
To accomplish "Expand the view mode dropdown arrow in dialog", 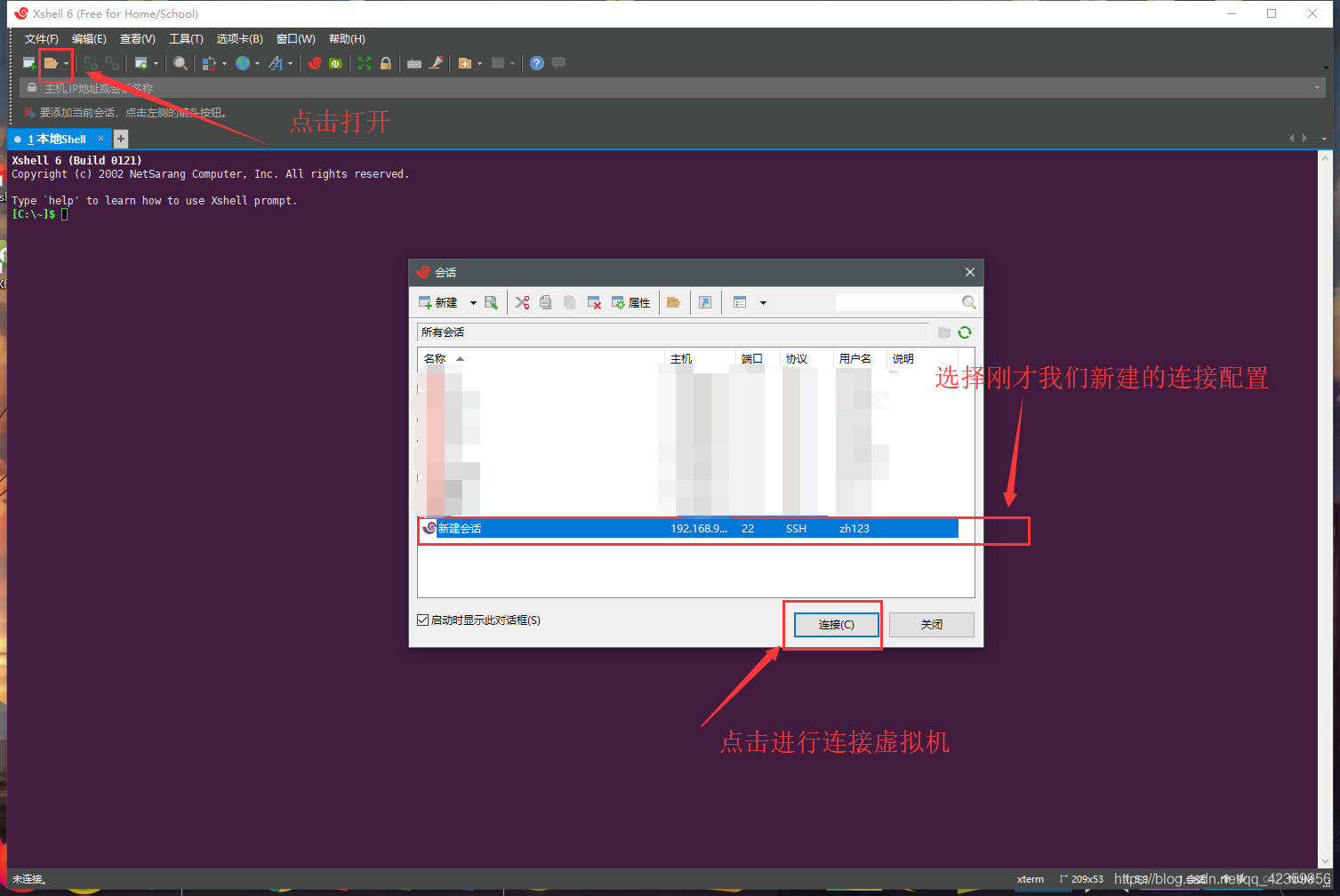I will point(763,303).
